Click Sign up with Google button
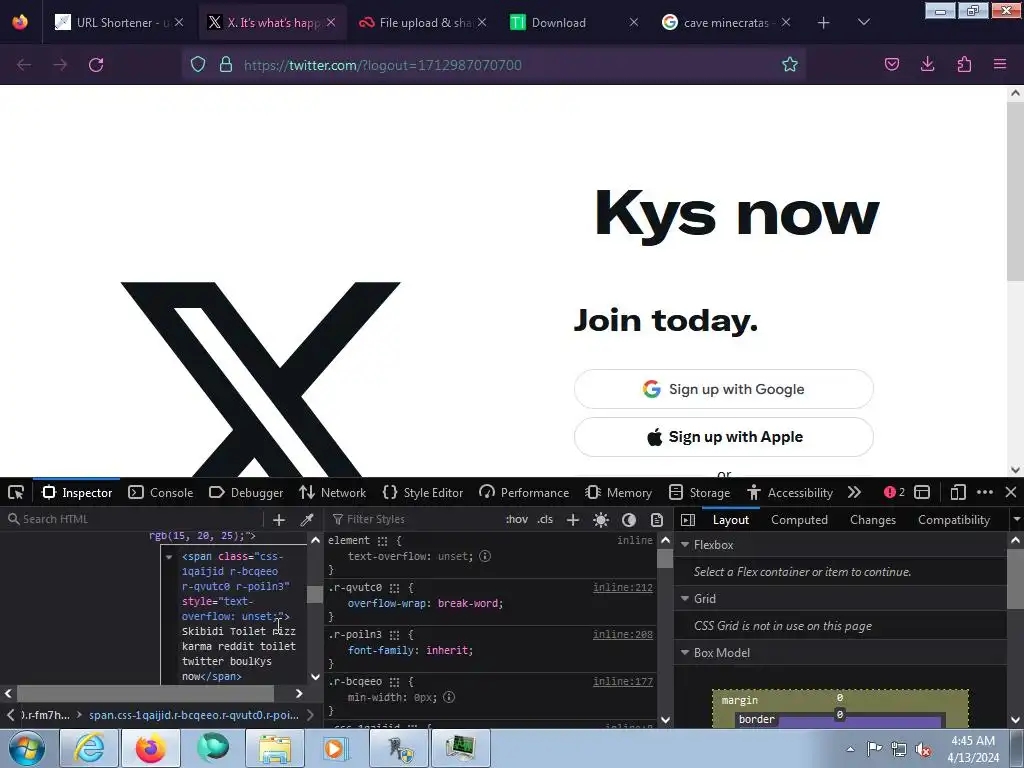Screen dimensions: 1024x768 point(724,389)
